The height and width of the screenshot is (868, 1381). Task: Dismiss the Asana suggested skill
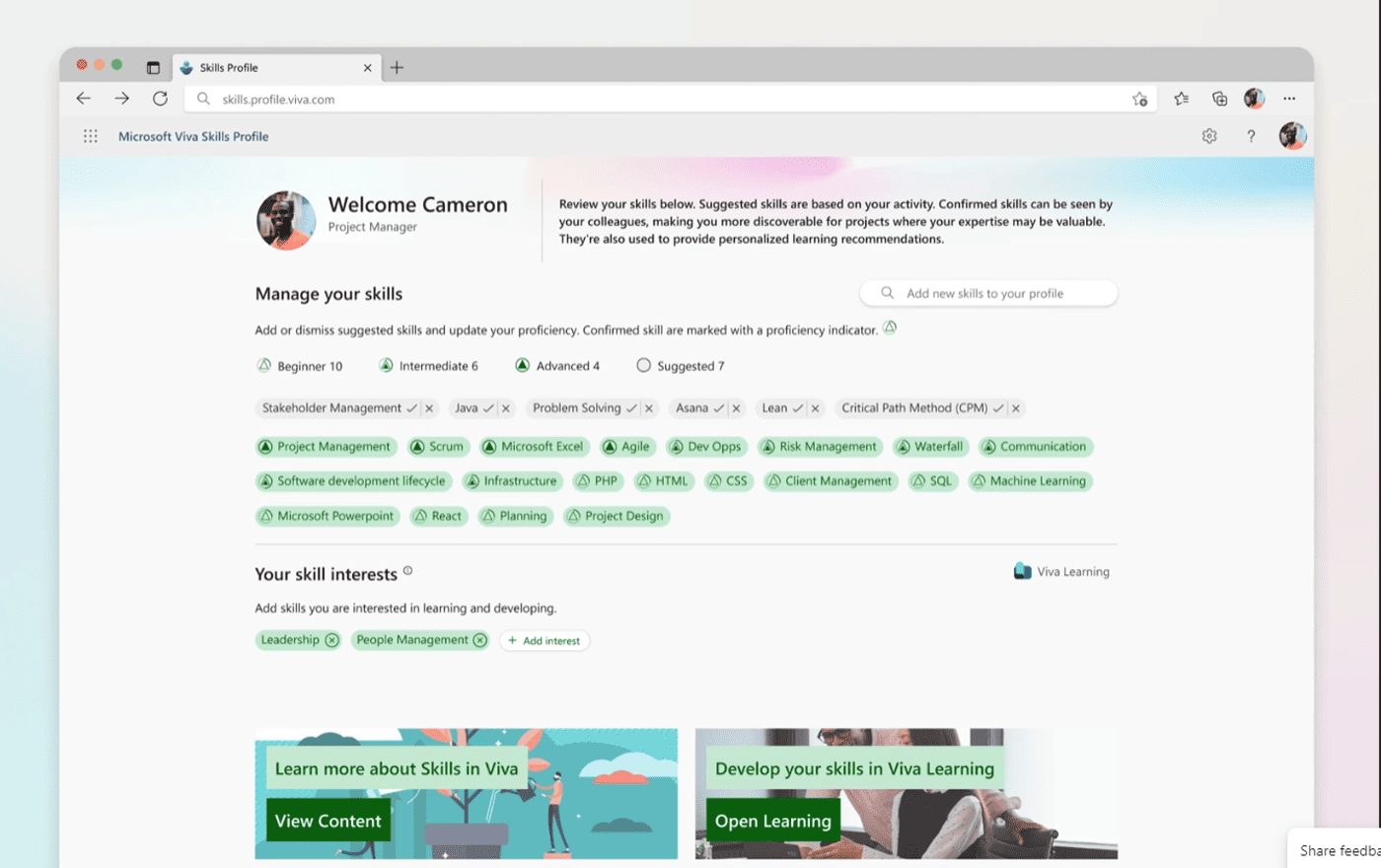[736, 408]
